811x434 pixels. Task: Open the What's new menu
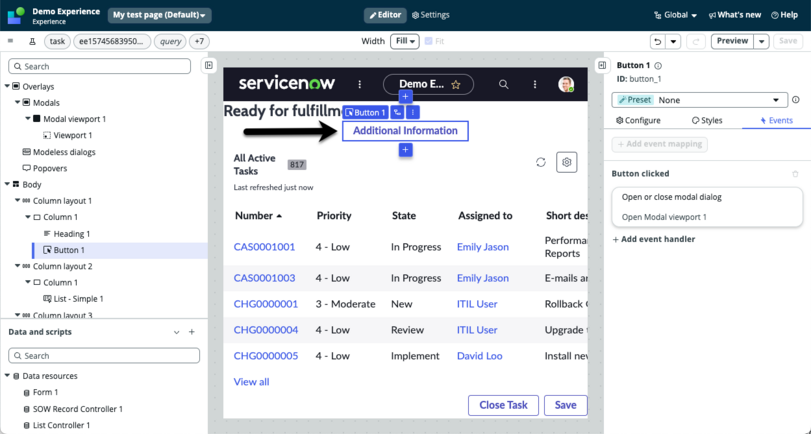point(734,15)
